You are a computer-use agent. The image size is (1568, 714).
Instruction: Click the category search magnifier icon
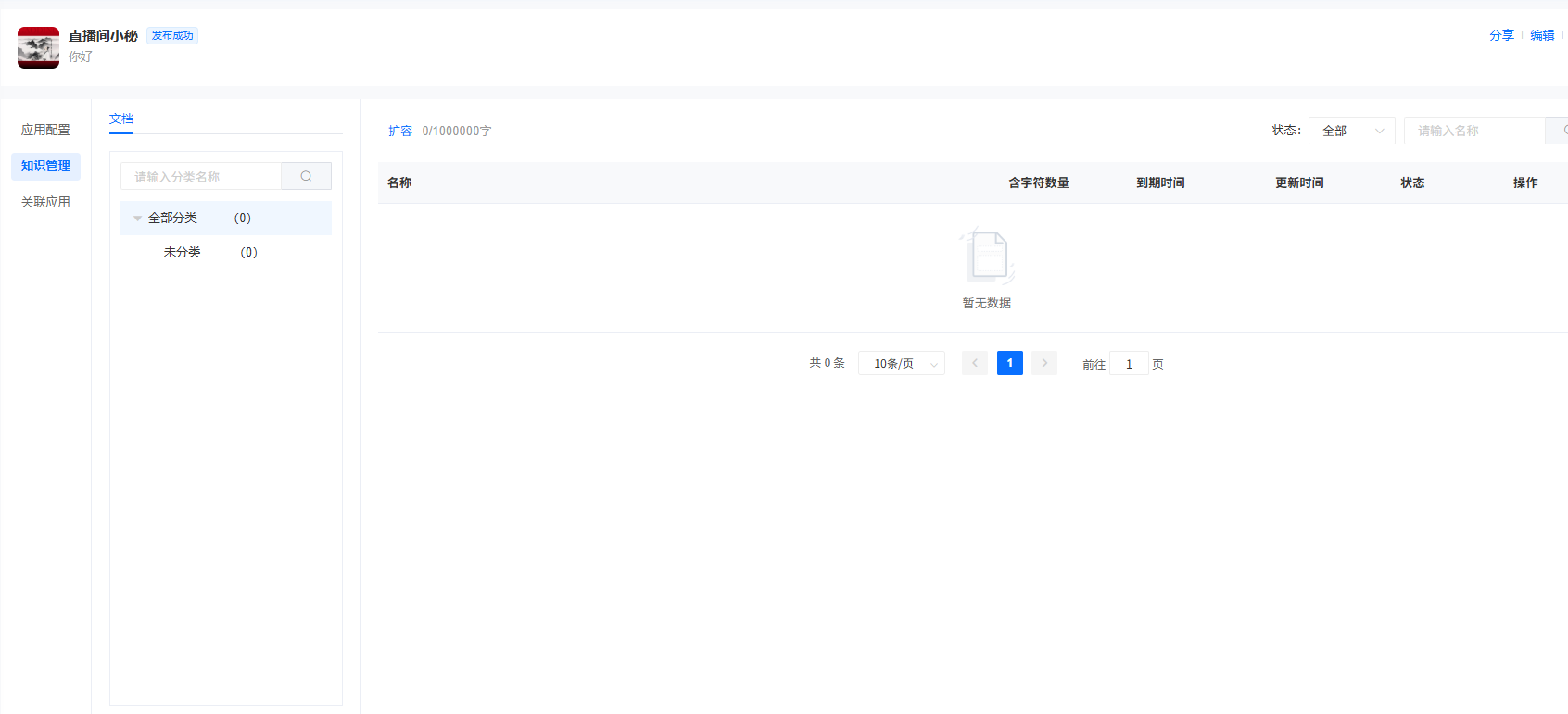306,176
